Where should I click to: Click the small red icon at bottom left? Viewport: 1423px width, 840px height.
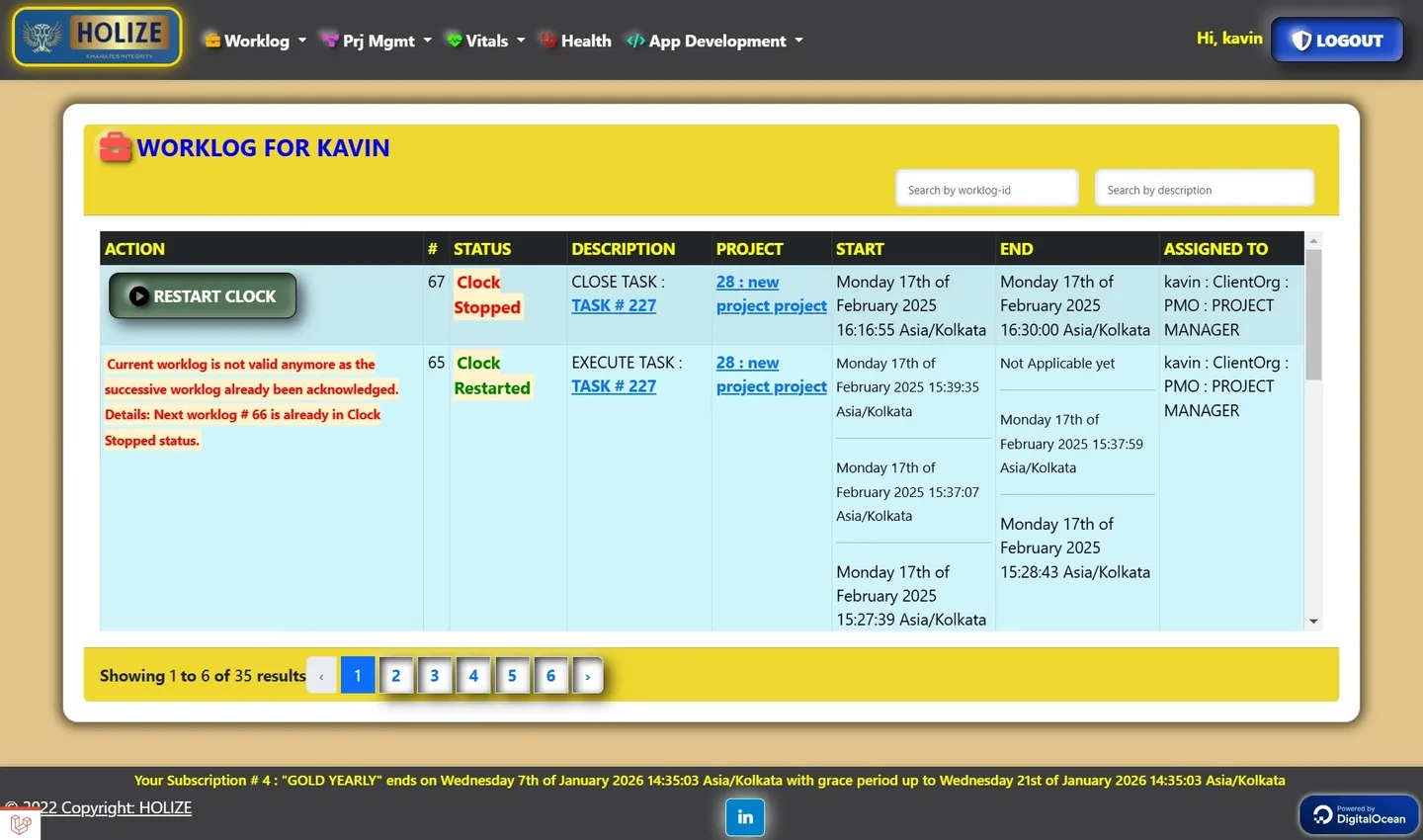point(20,823)
